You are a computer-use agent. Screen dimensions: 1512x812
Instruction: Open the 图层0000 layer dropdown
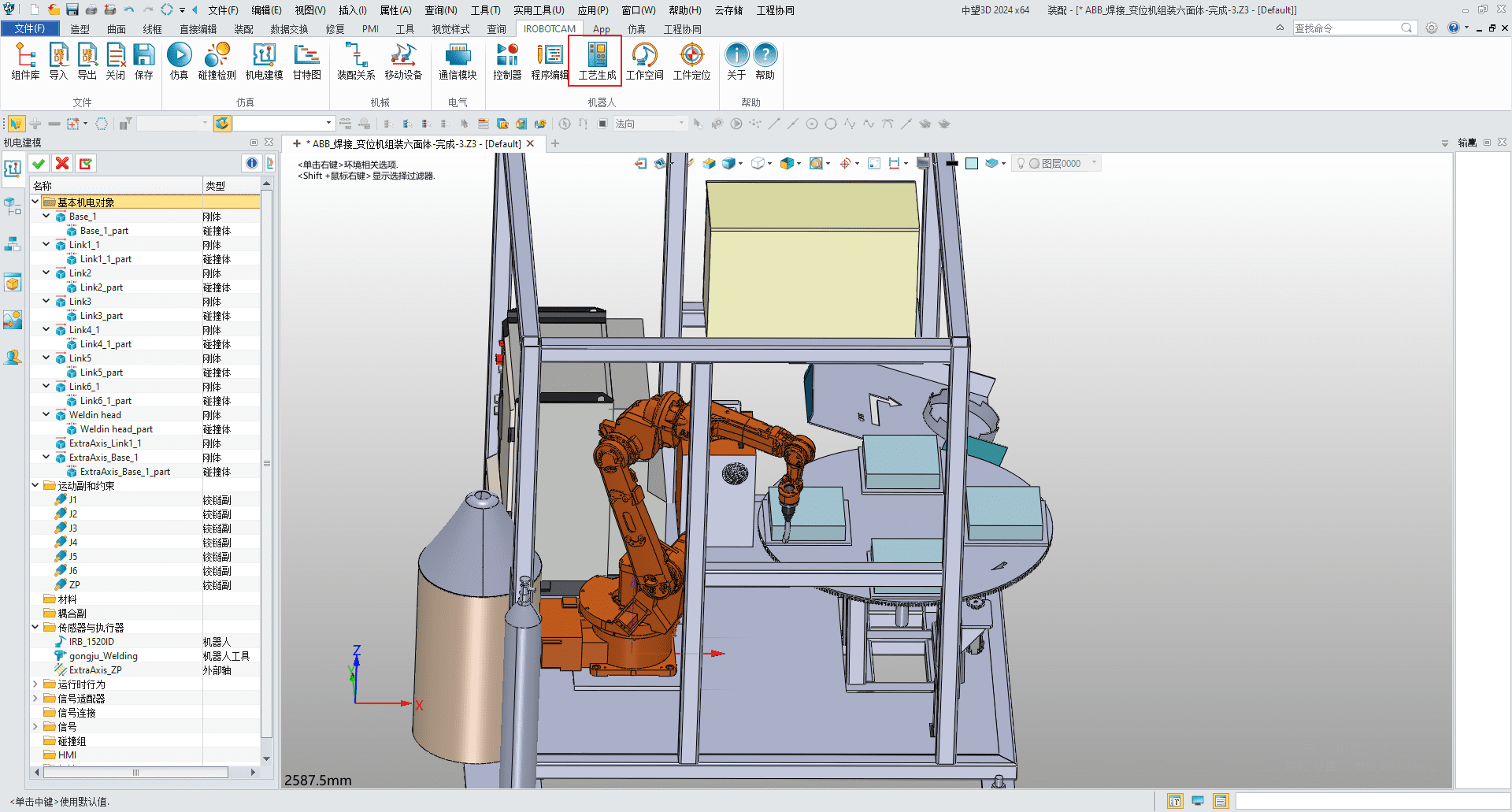tap(1094, 163)
